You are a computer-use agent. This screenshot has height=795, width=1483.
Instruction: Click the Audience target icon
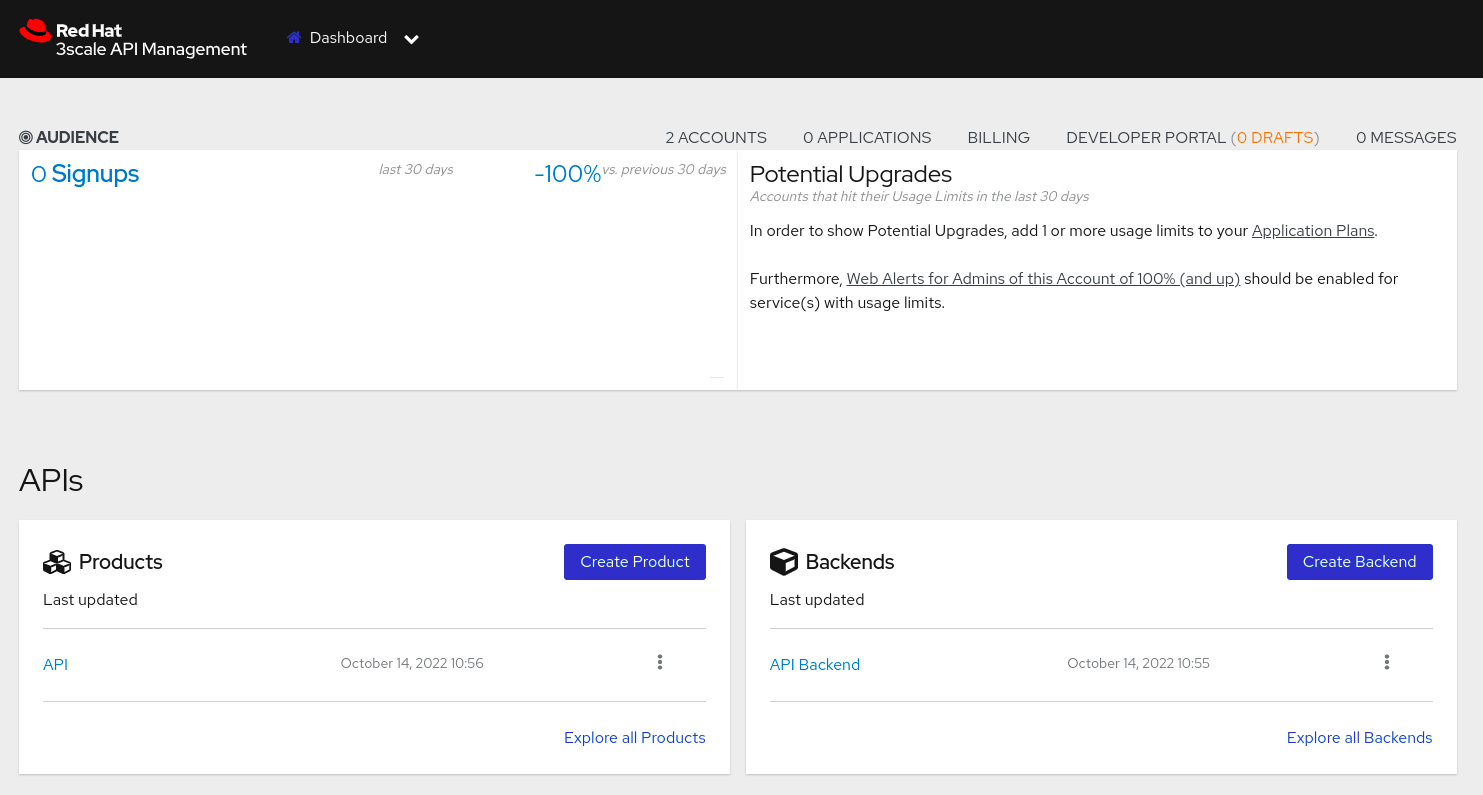pos(26,138)
